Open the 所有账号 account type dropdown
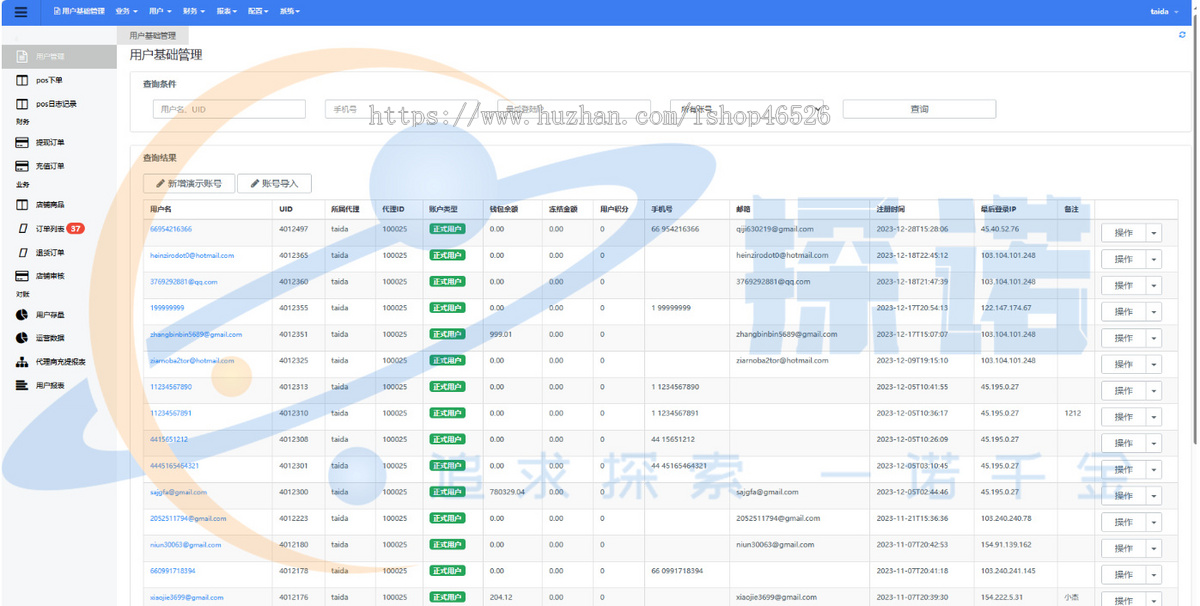This screenshot has width=1200, height=606. point(746,109)
